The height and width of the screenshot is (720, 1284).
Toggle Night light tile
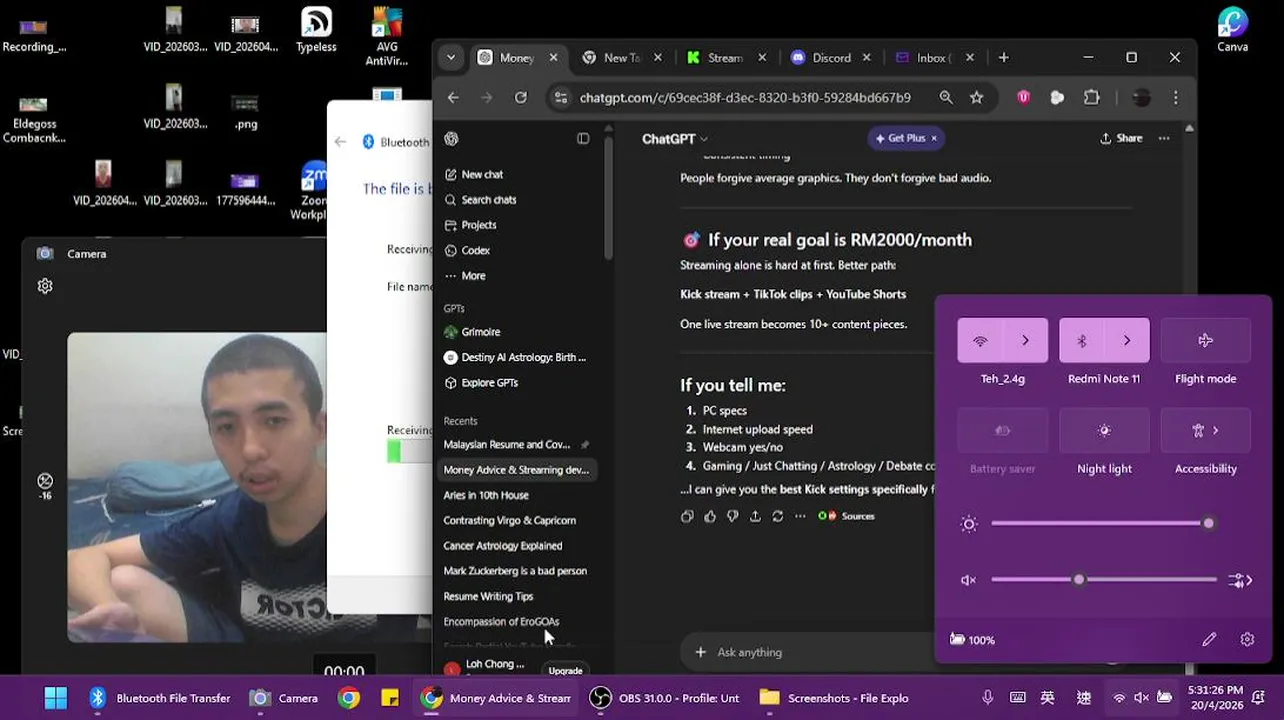1104,431
